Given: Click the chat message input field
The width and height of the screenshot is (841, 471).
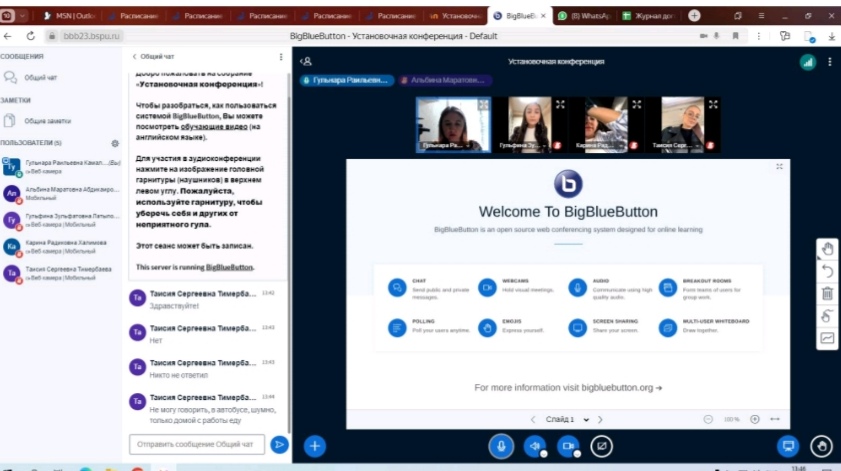Looking at the screenshot, I should tap(198, 443).
